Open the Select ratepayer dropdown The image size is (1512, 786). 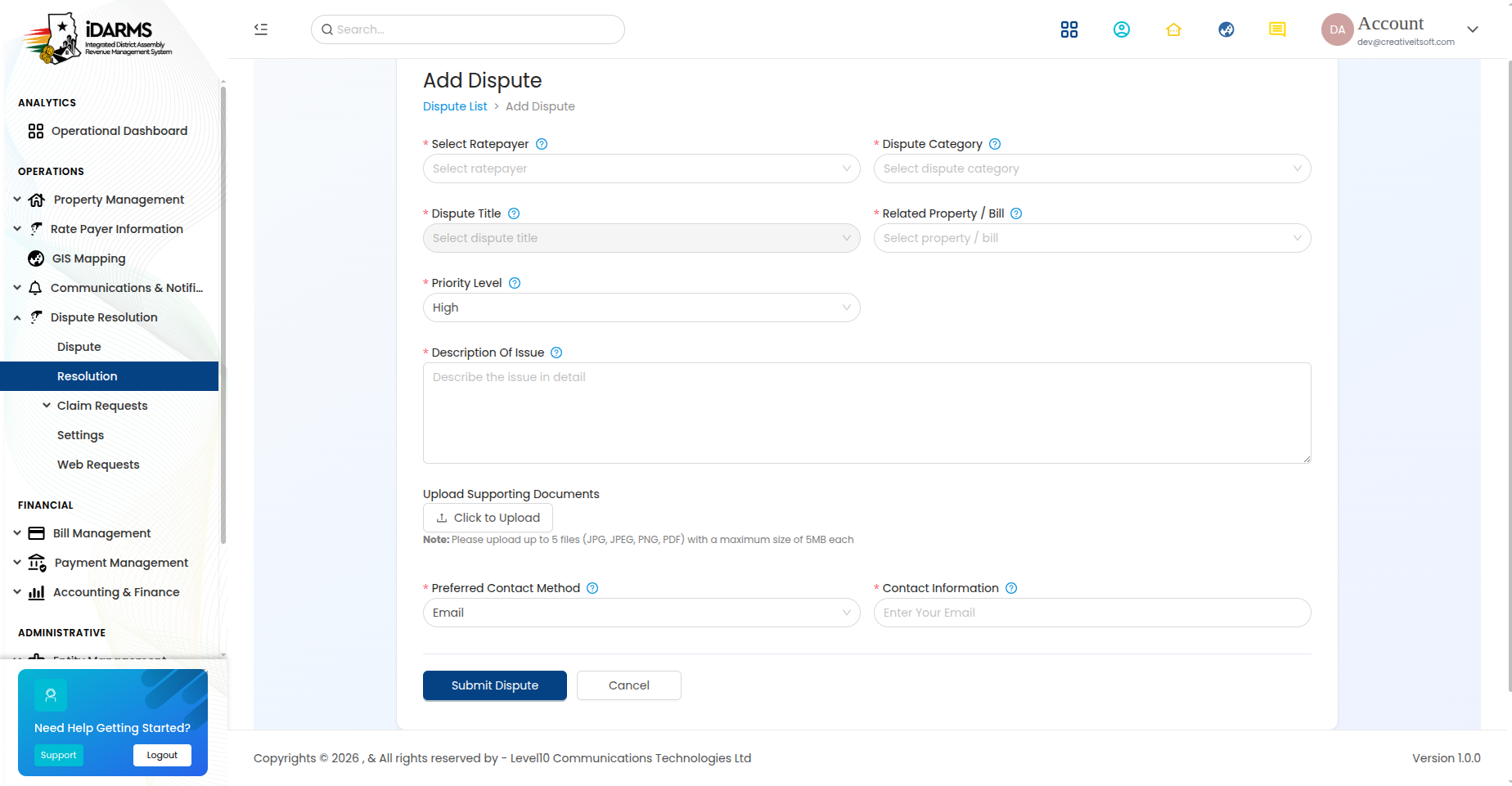641,168
